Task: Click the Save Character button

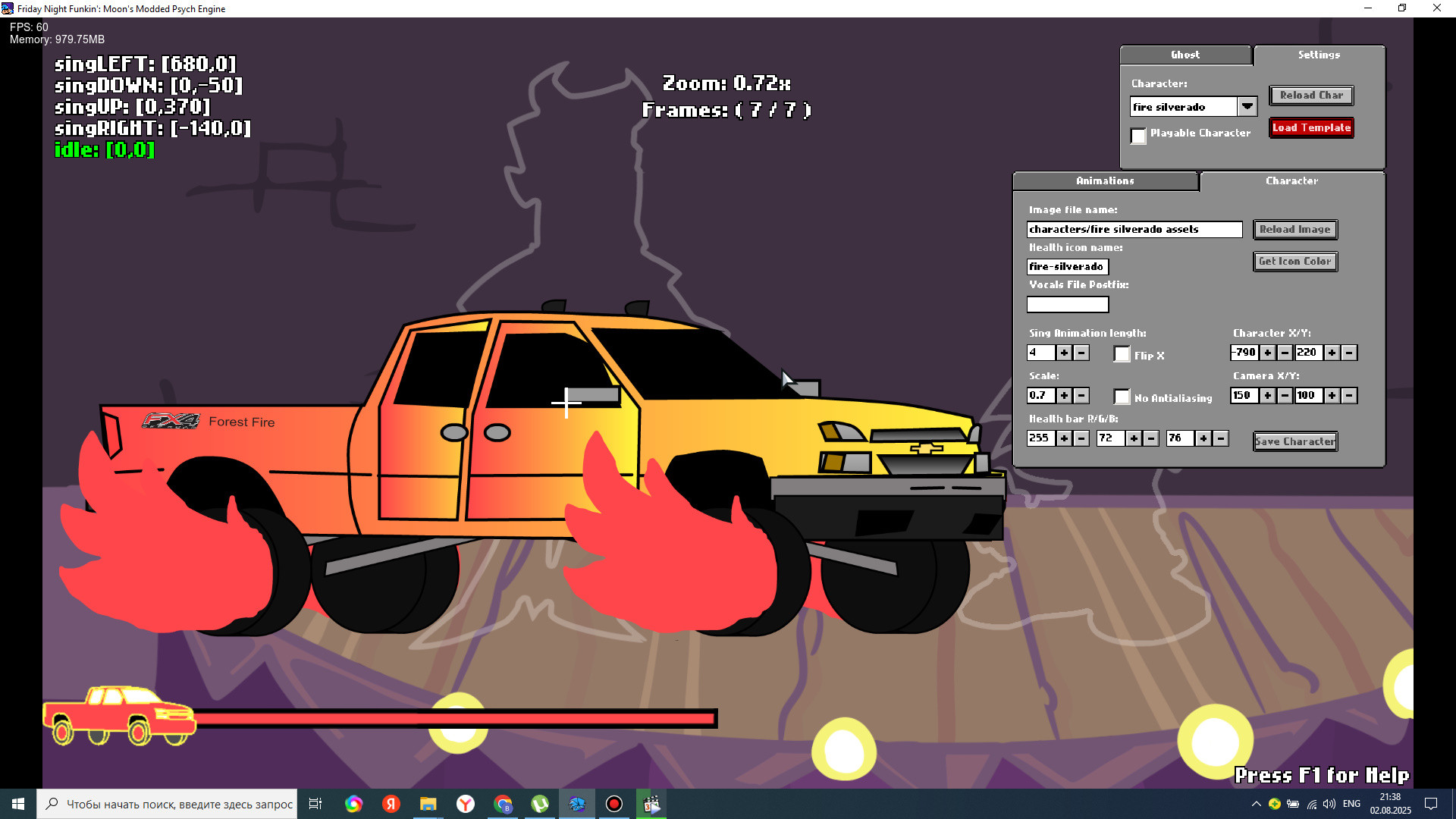Action: pos(1294,441)
